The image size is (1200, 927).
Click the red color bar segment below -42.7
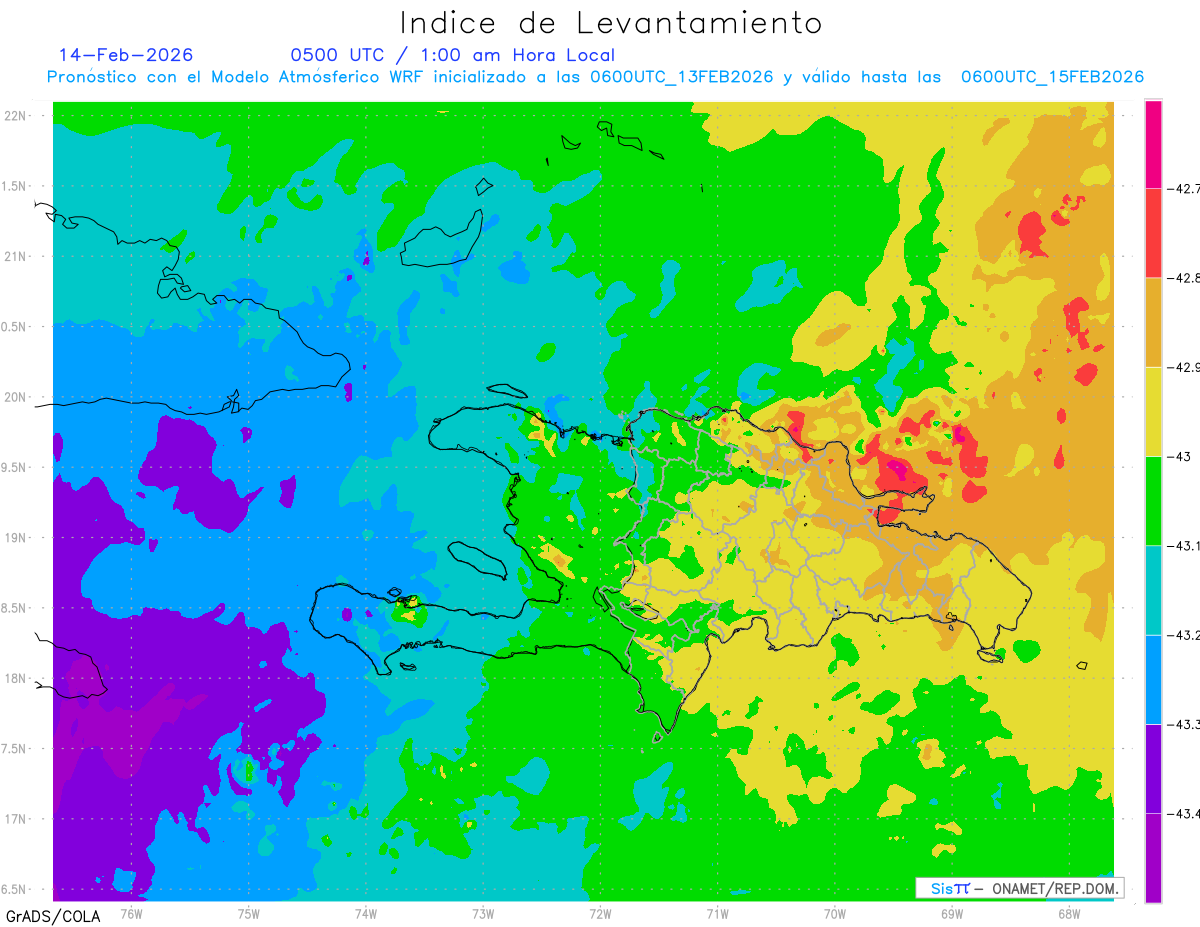tap(1153, 233)
